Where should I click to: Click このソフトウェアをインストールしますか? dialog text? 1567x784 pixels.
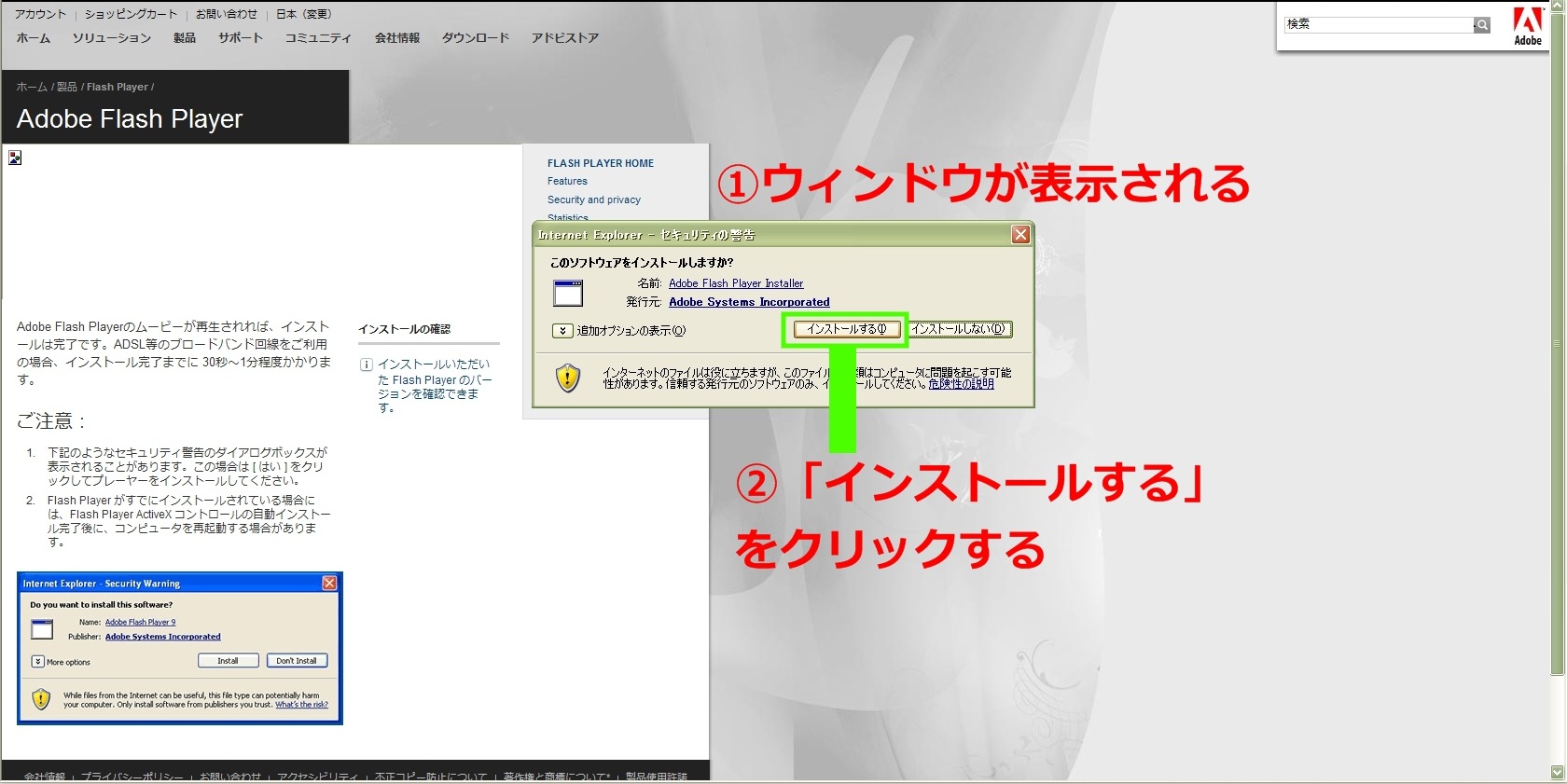tap(642, 263)
